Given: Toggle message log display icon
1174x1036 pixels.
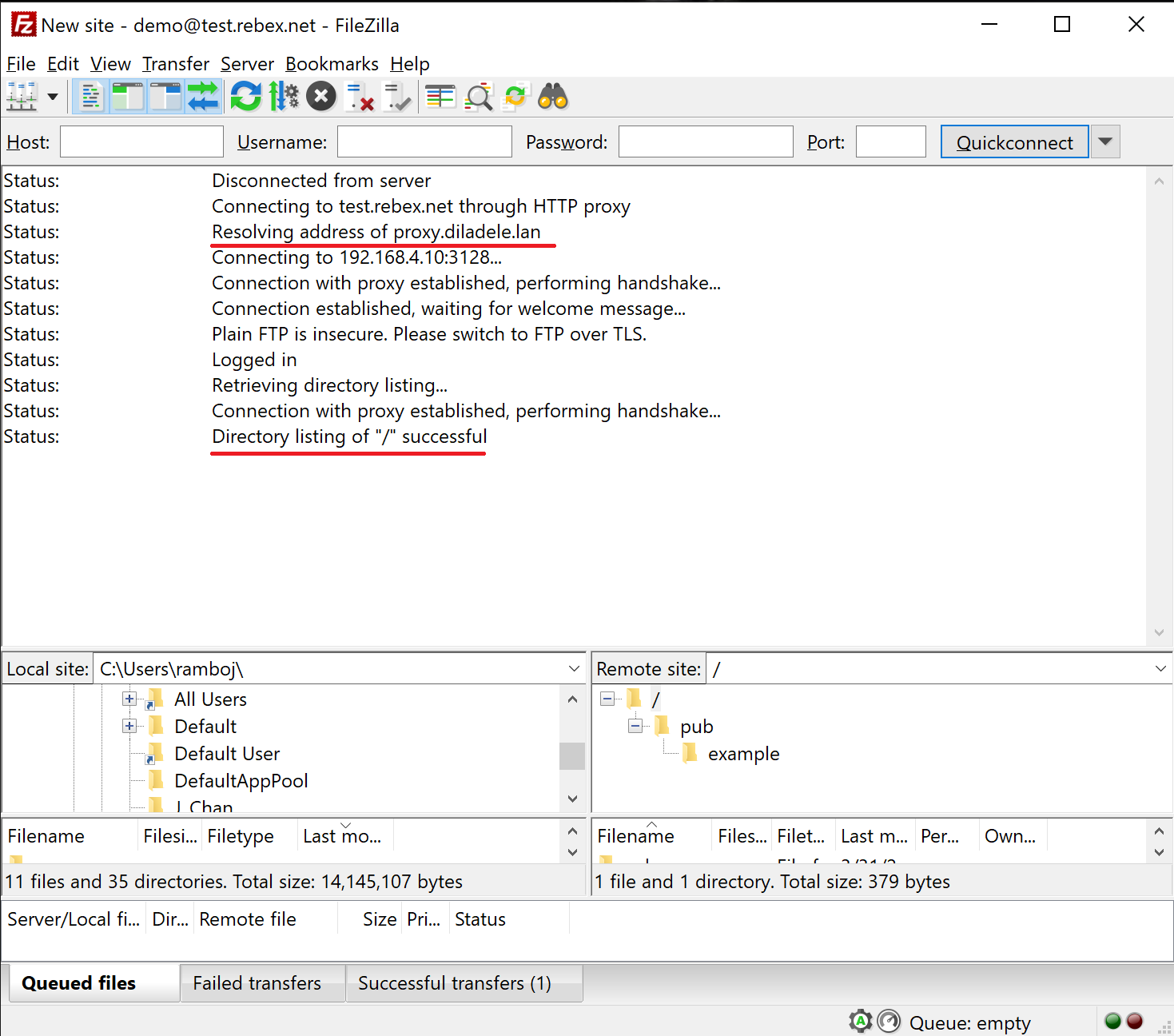Looking at the screenshot, I should pos(90,98).
